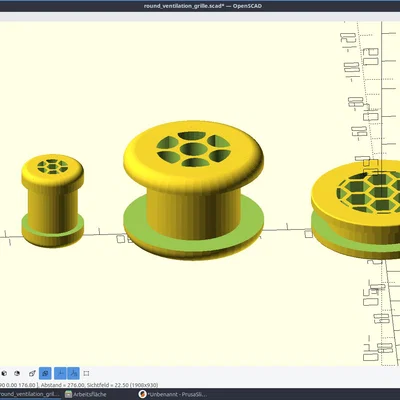Toggle Show Axes in the viewport toolbar
The height and width of the screenshot is (400, 400).
[60, 373]
